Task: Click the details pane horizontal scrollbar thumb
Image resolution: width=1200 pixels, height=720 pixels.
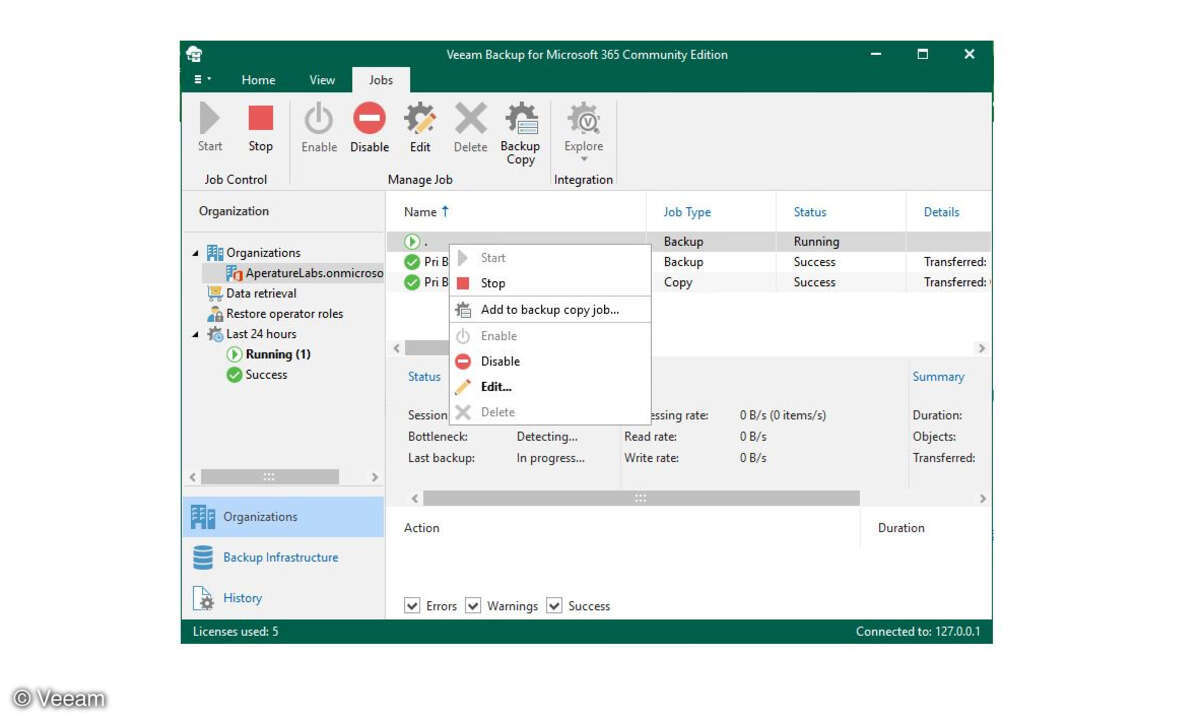Action: [x=641, y=498]
